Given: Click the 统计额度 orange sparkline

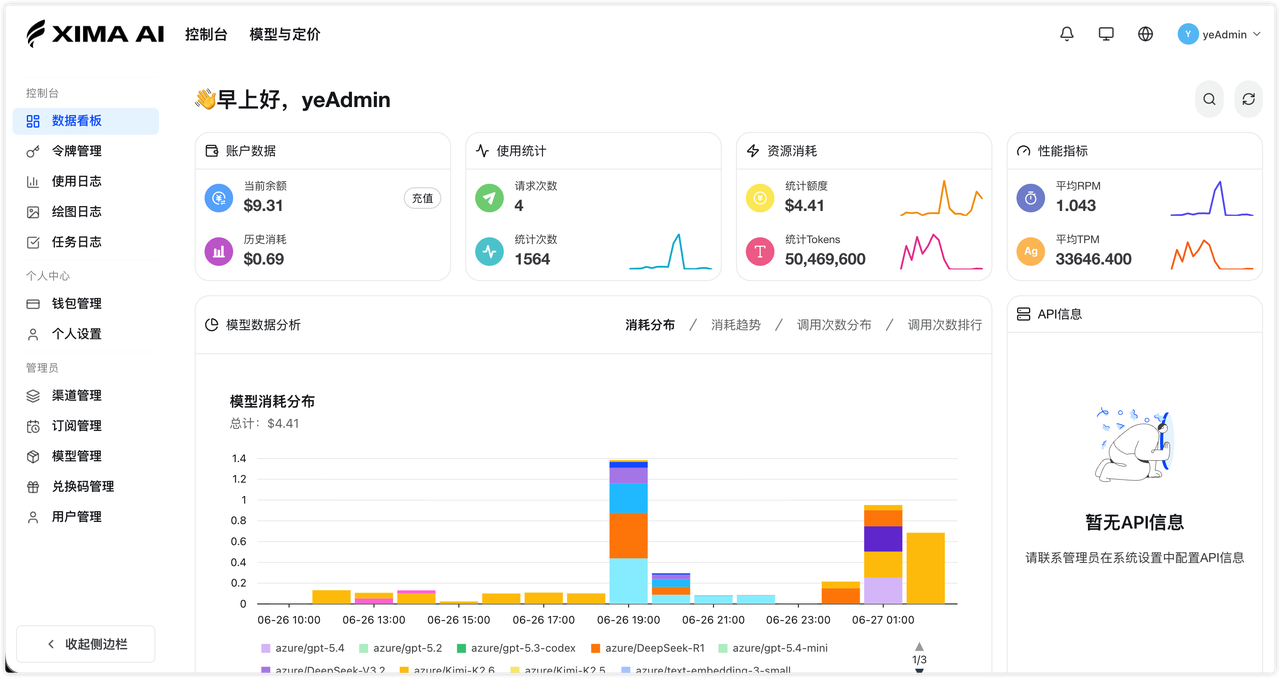Looking at the screenshot, I should tap(941, 198).
